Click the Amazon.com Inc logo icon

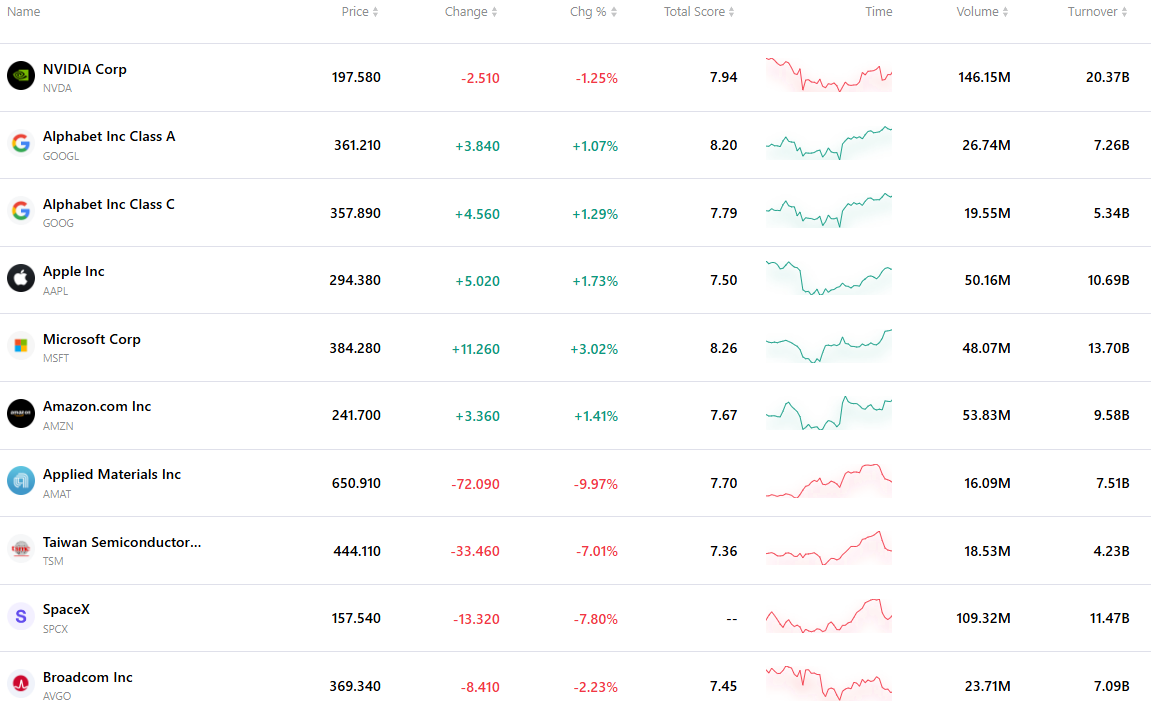pos(21,413)
